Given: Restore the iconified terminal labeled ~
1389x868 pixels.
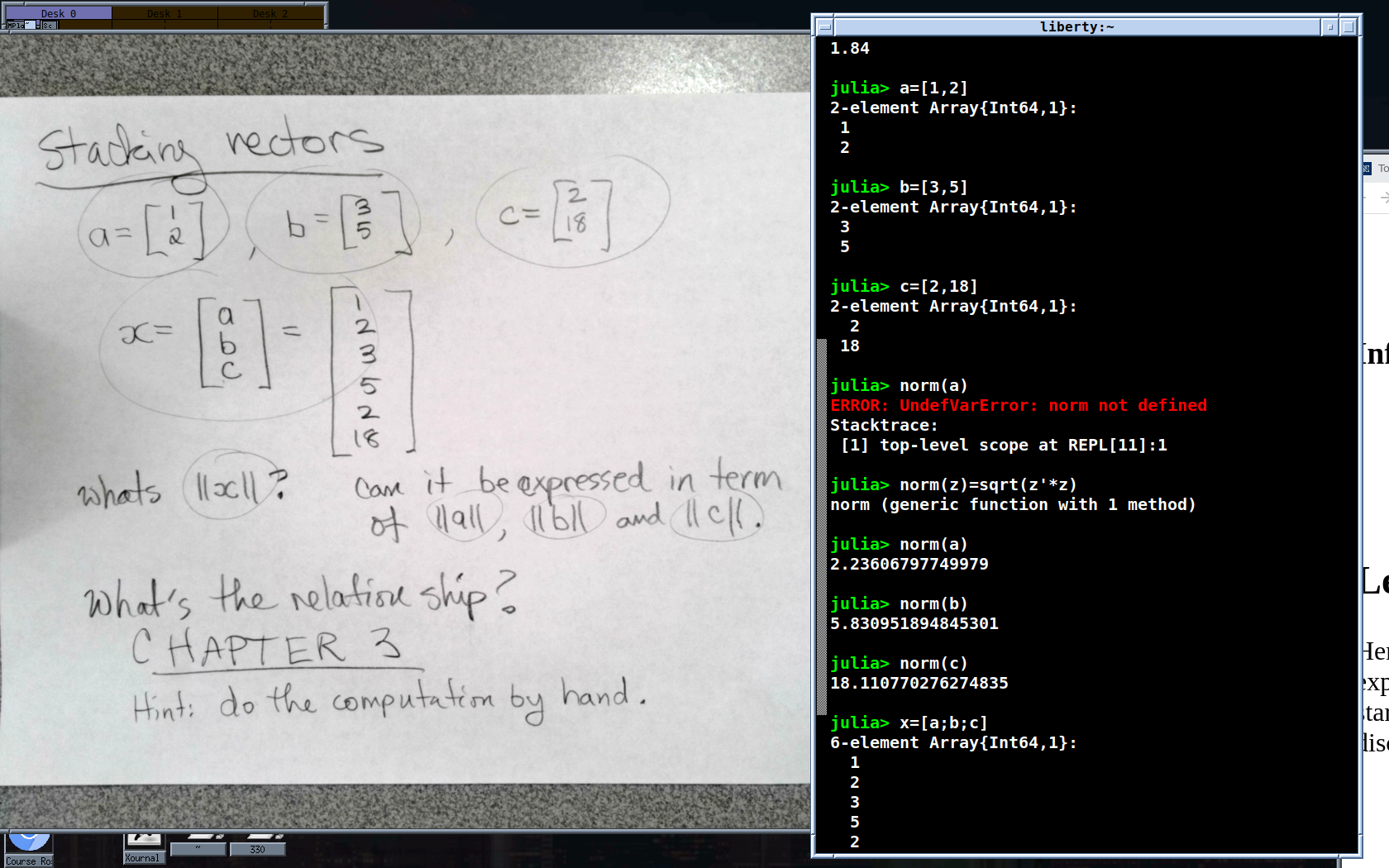Looking at the screenshot, I should 198,849.
